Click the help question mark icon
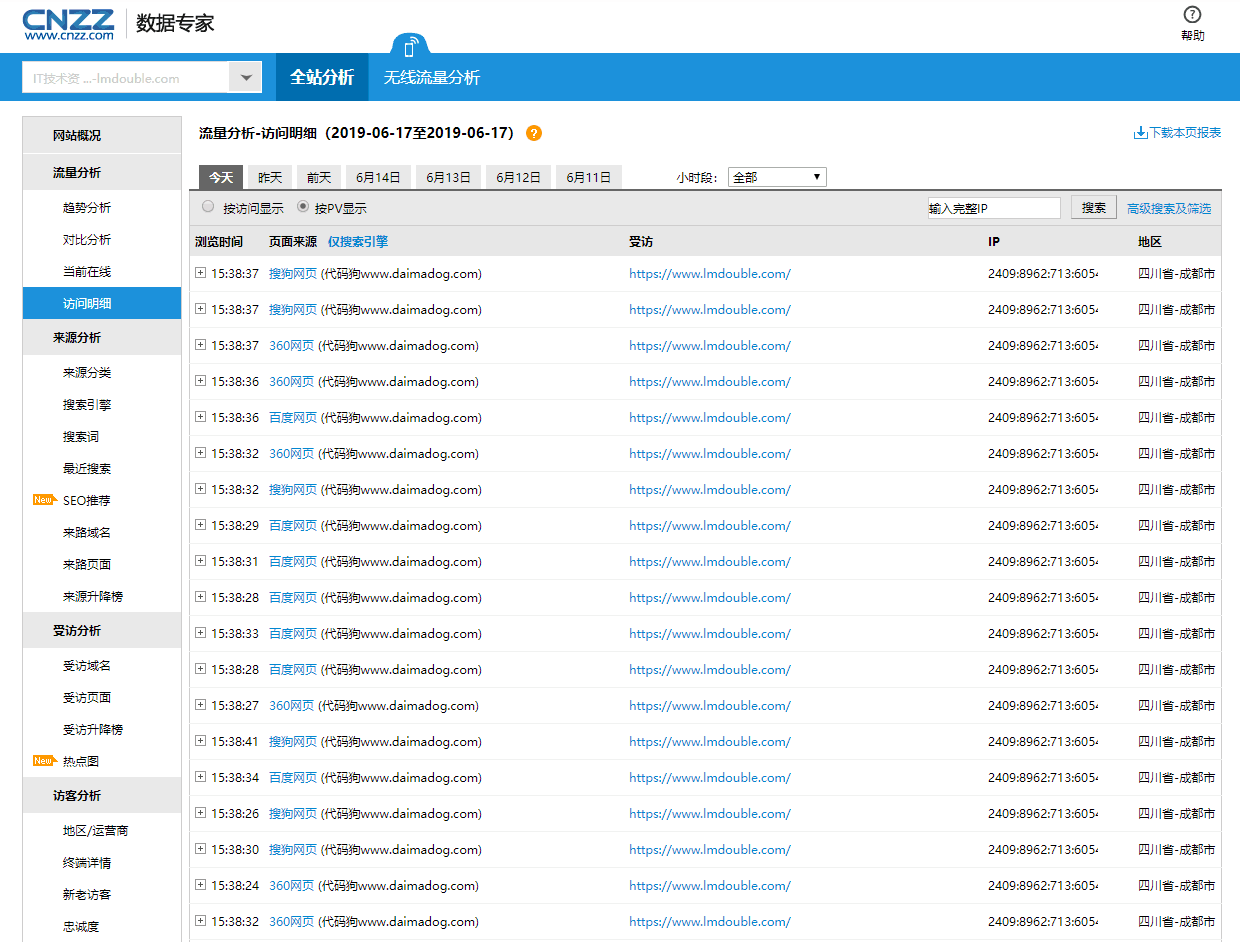The image size is (1240, 942). [x=1192, y=15]
